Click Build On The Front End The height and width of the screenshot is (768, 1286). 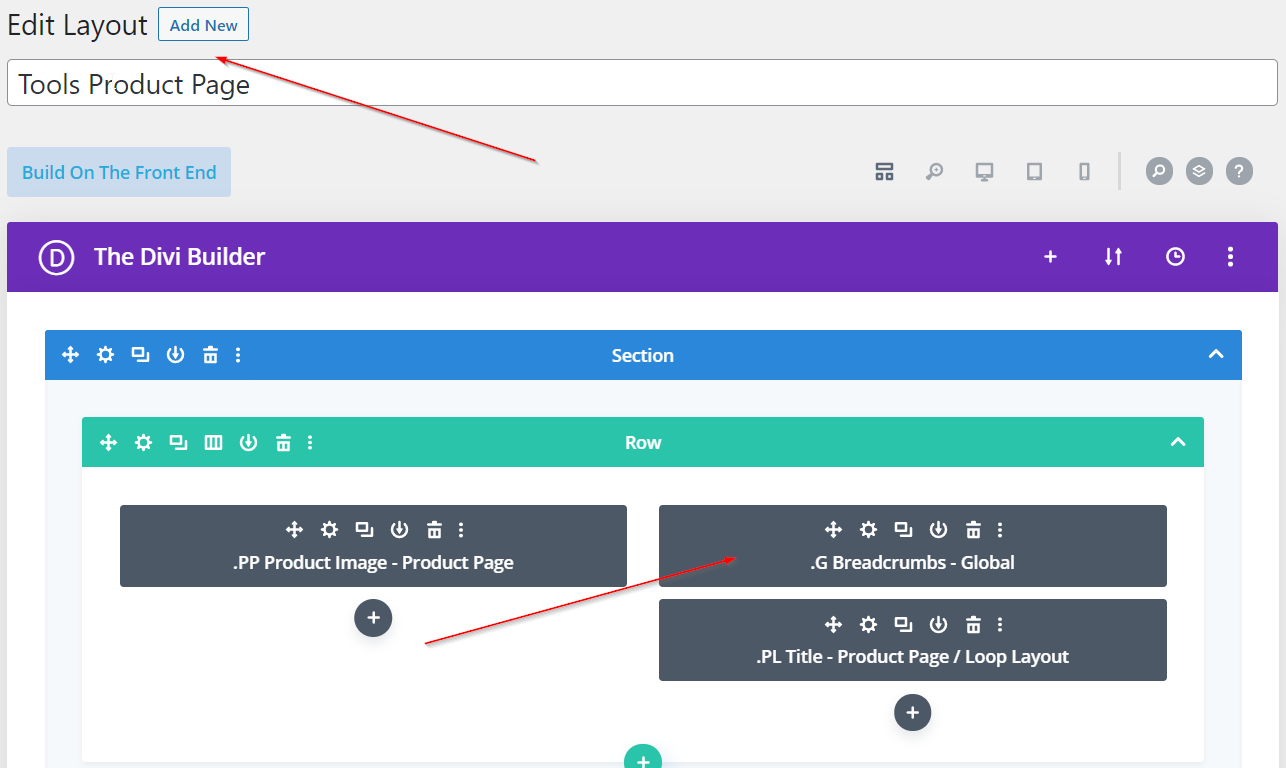pos(119,172)
